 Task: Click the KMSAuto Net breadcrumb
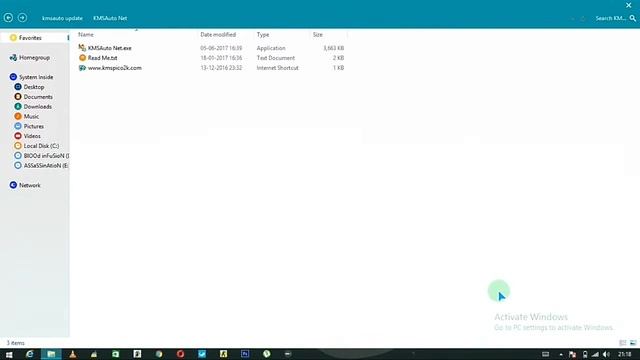click(110, 18)
